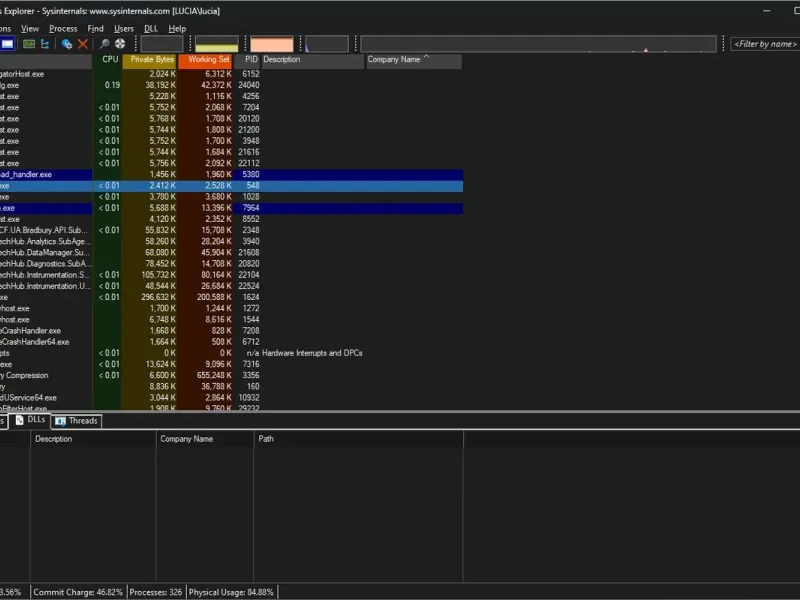Click Commit Charge status bar entry
Screen dimensions: 800x600
click(78, 592)
